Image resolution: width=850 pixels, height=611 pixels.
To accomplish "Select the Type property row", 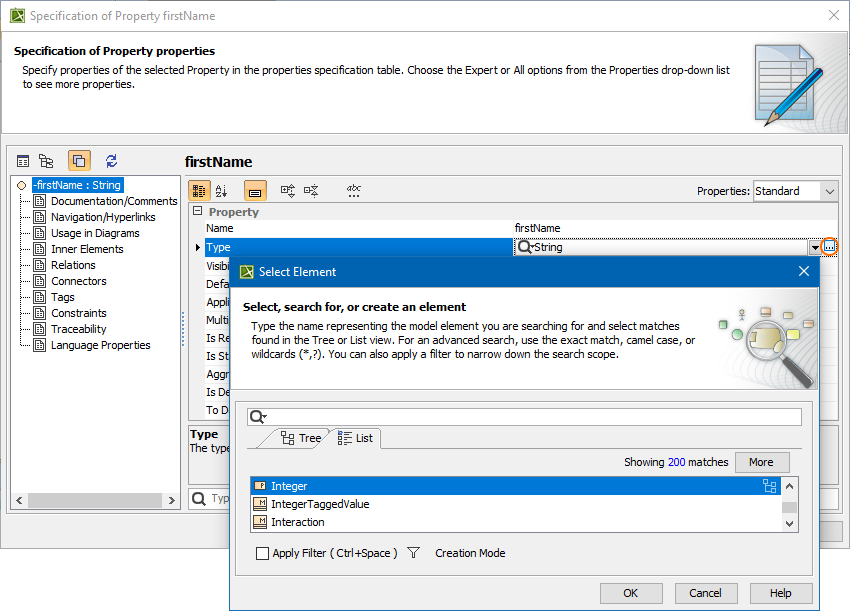I will coord(358,247).
